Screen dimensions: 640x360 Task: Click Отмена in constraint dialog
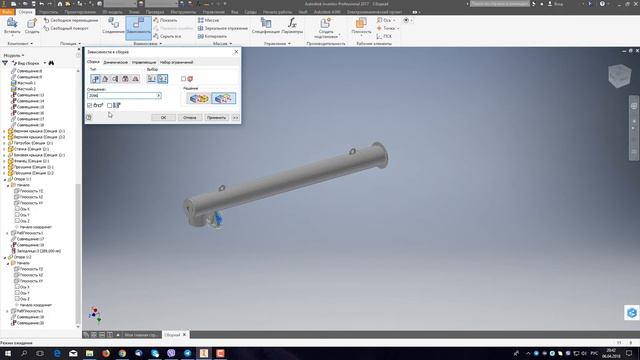pos(189,118)
